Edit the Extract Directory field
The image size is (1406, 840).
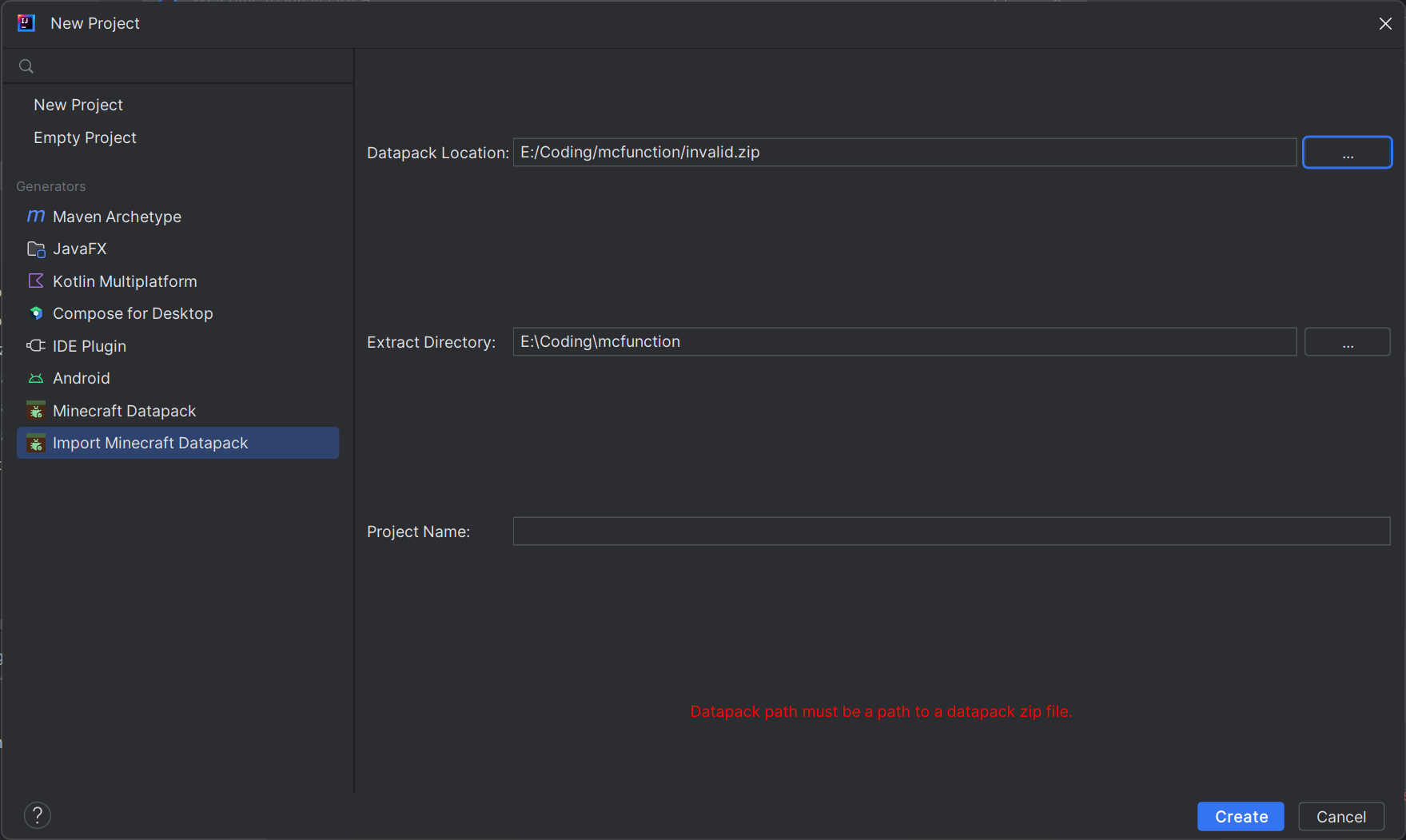[x=905, y=341]
